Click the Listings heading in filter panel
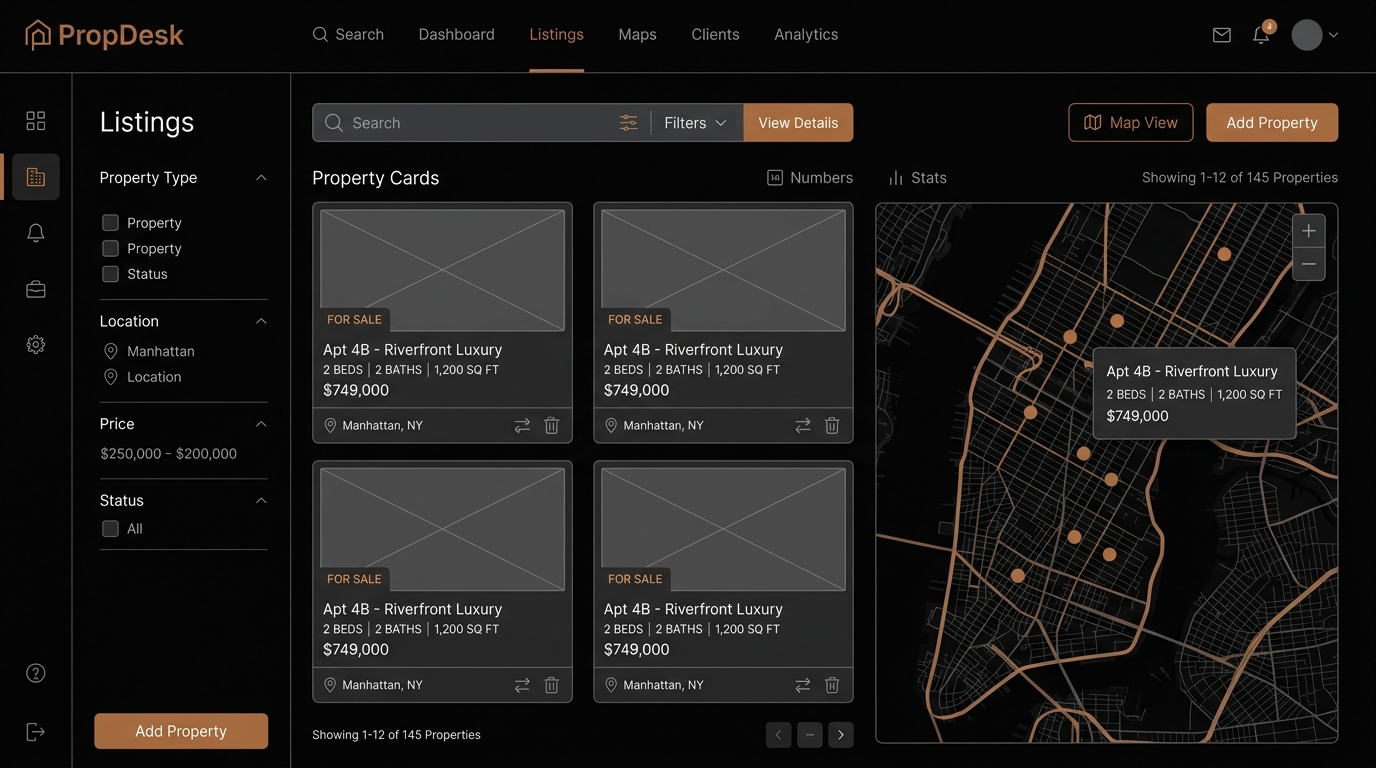This screenshot has width=1376, height=768. click(x=147, y=122)
